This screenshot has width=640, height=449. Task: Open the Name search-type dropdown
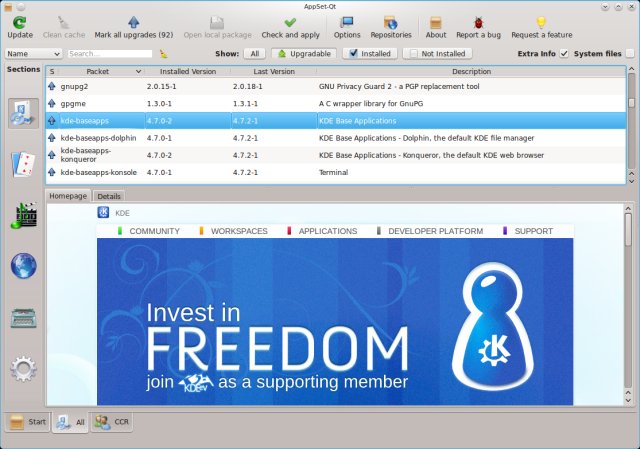pos(33,53)
